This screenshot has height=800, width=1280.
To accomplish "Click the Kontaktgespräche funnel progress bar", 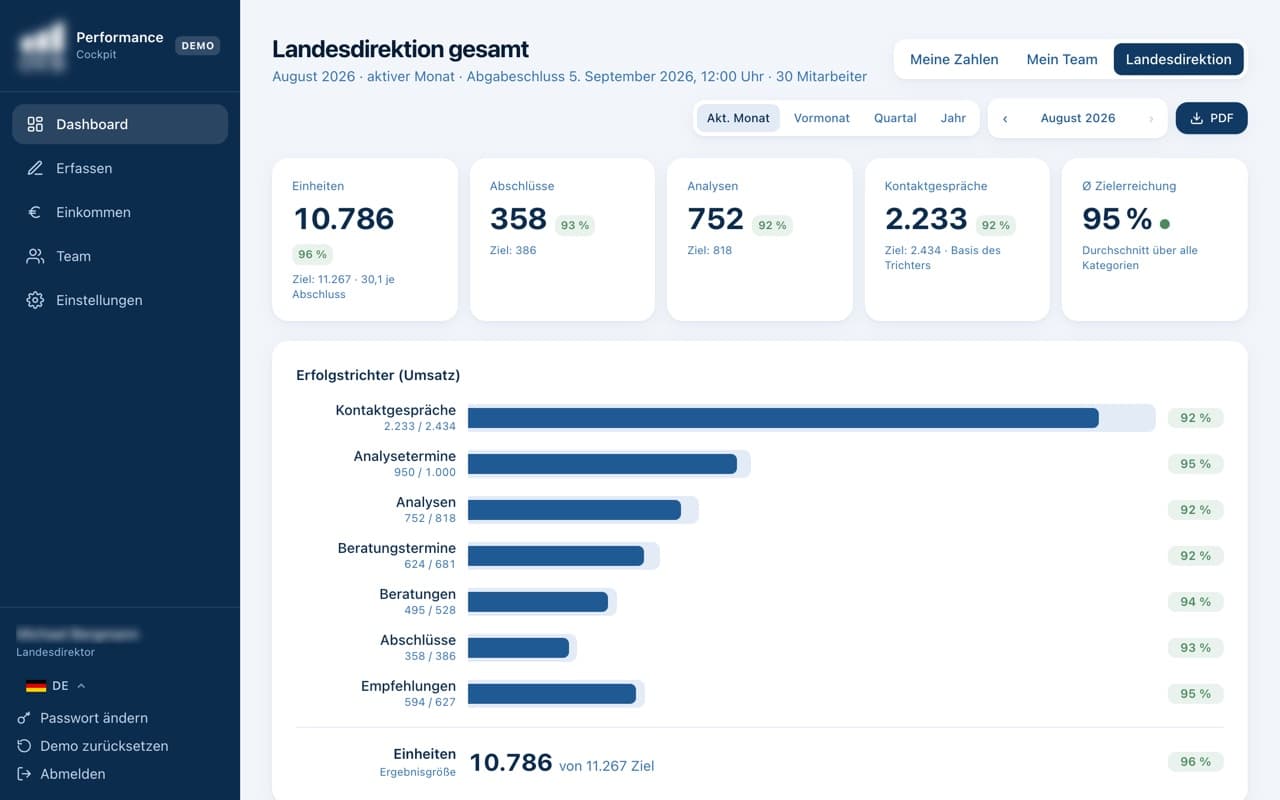I will pos(812,418).
